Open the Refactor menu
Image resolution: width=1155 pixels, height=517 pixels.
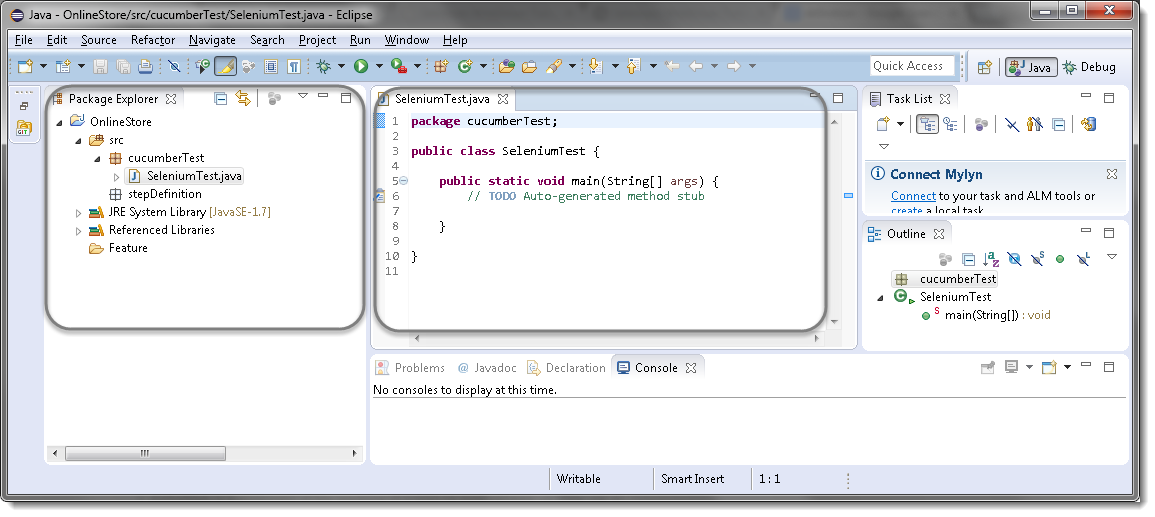153,40
